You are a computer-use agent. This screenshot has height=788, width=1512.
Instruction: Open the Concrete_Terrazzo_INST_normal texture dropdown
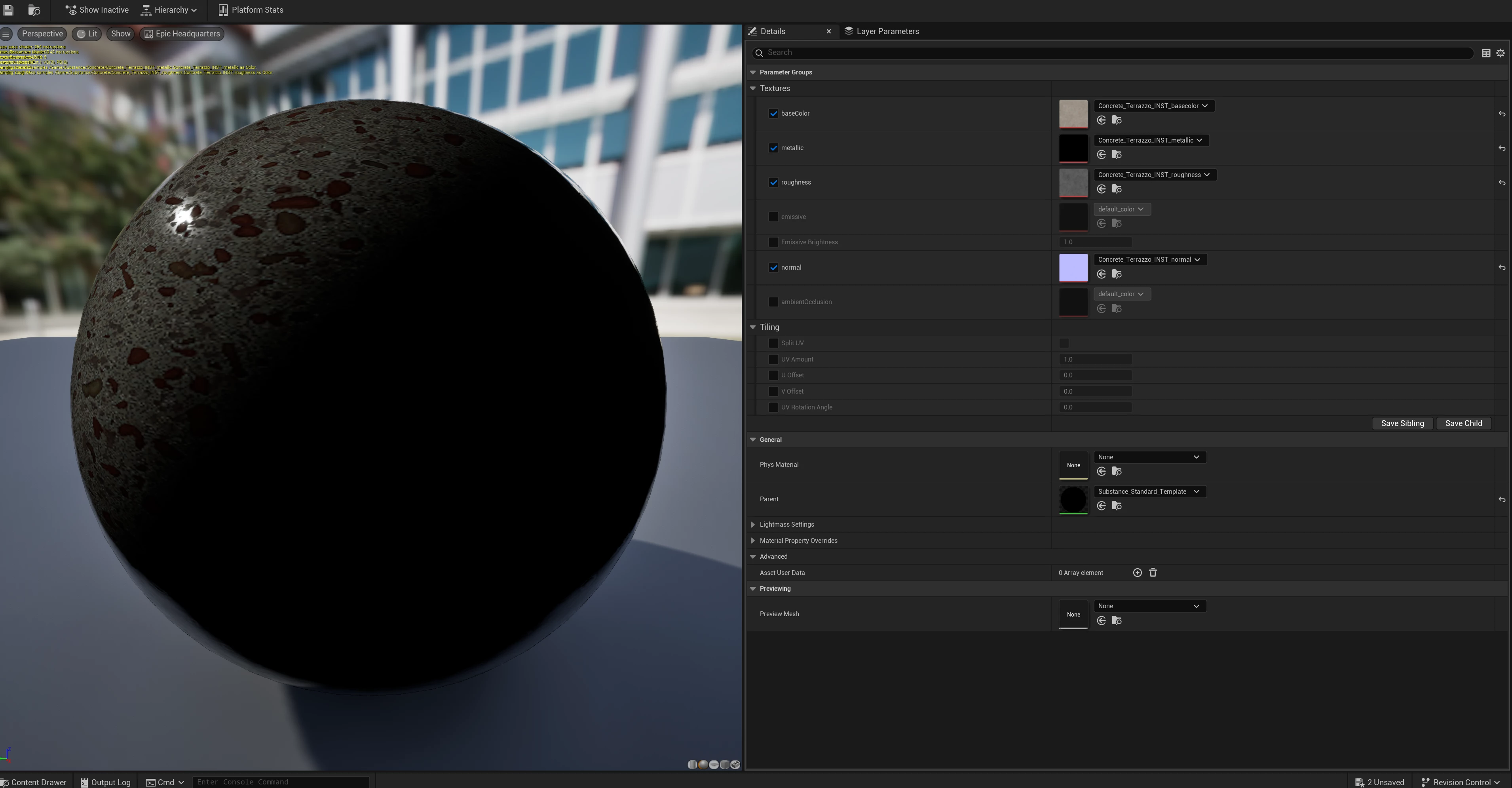(1150, 259)
